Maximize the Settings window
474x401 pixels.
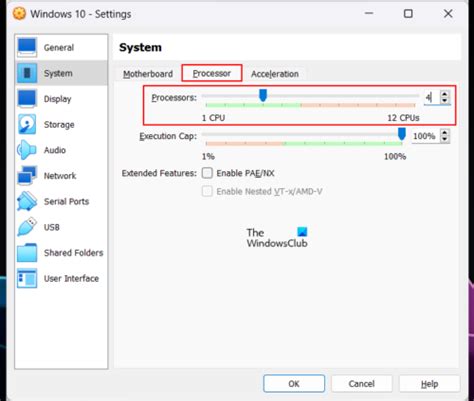[408, 14]
